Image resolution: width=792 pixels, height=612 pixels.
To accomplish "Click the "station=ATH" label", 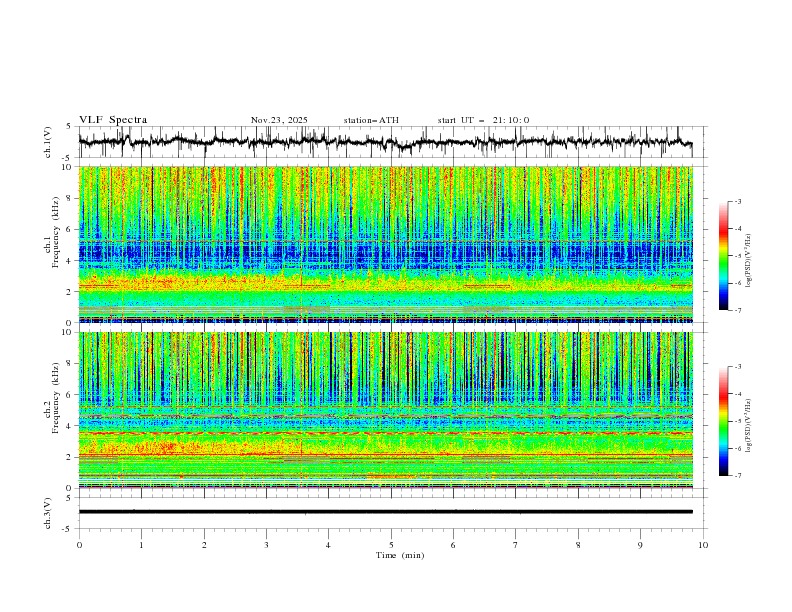I will (x=371, y=120).
